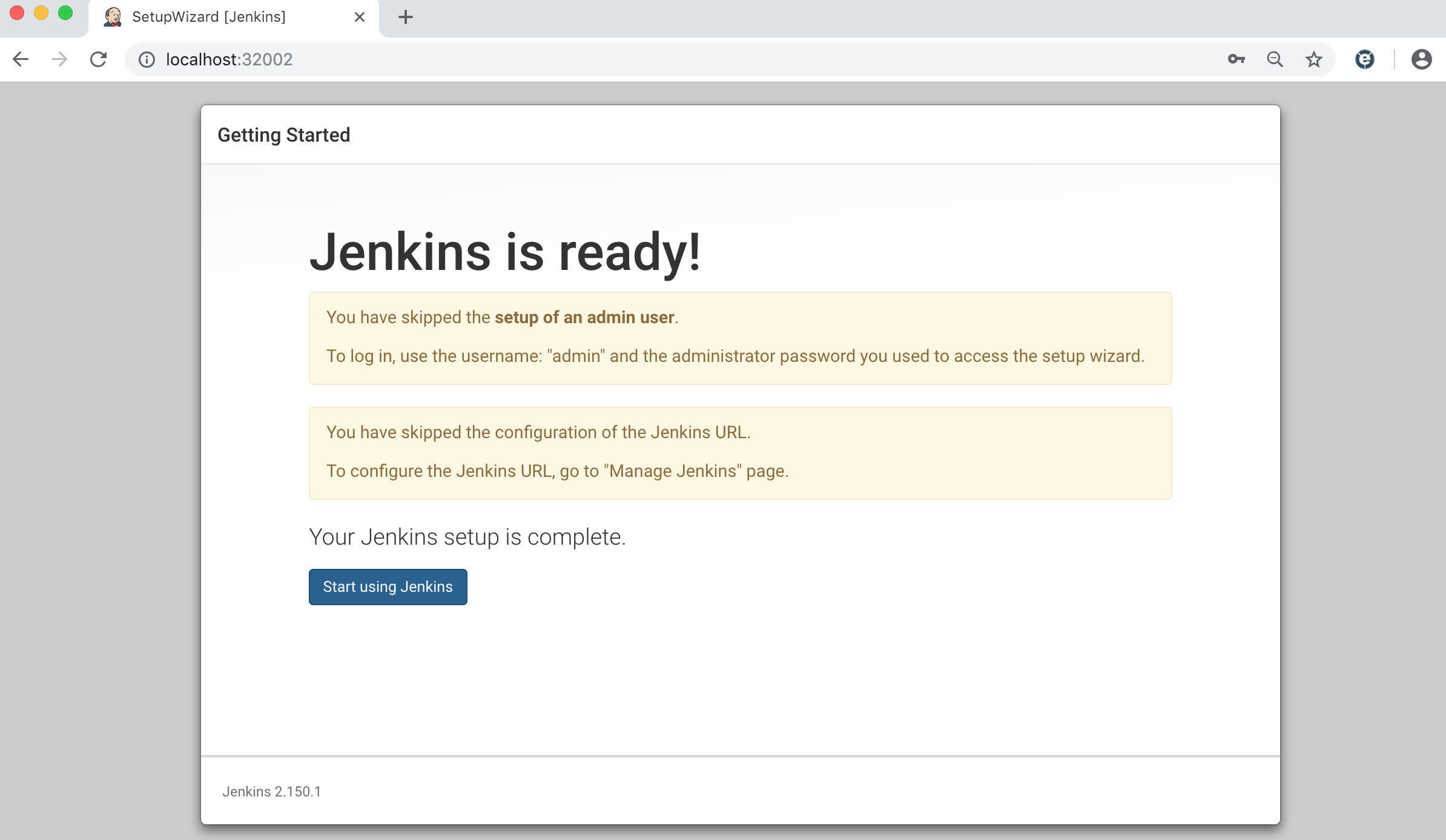The height and width of the screenshot is (840, 1446).
Task: Click the Start using Jenkins button
Action: [x=388, y=586]
